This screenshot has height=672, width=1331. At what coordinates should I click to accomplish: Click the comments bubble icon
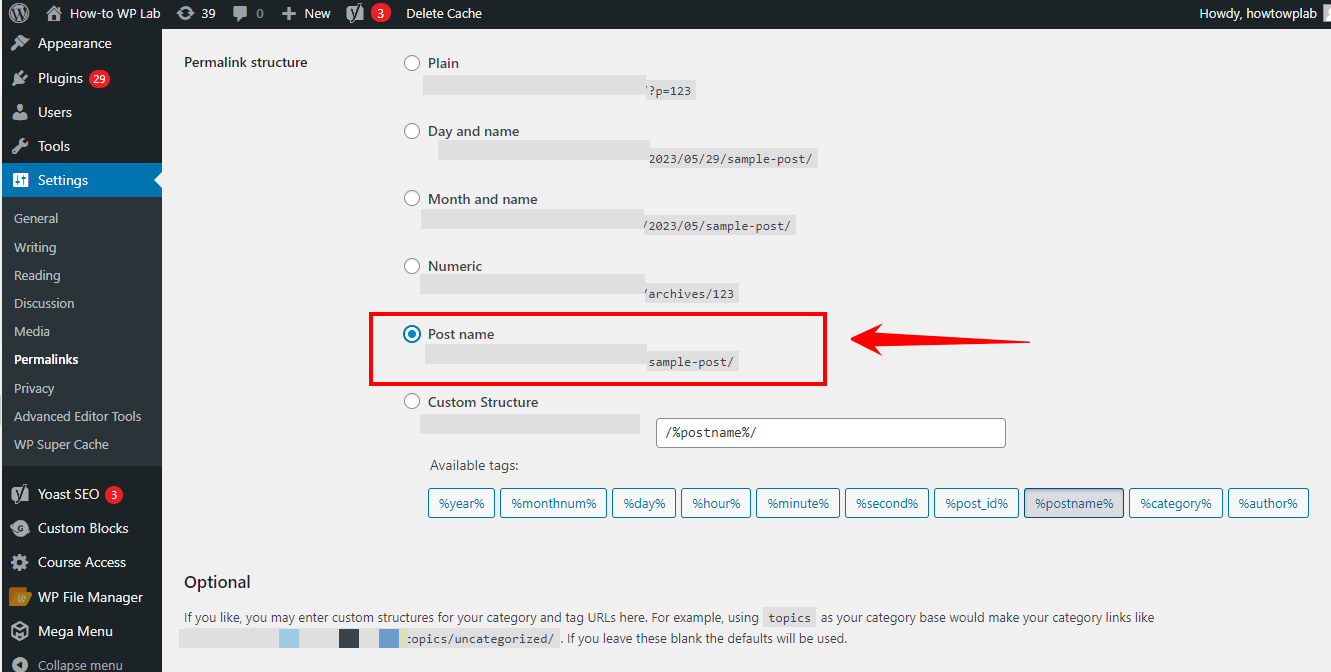pos(240,14)
